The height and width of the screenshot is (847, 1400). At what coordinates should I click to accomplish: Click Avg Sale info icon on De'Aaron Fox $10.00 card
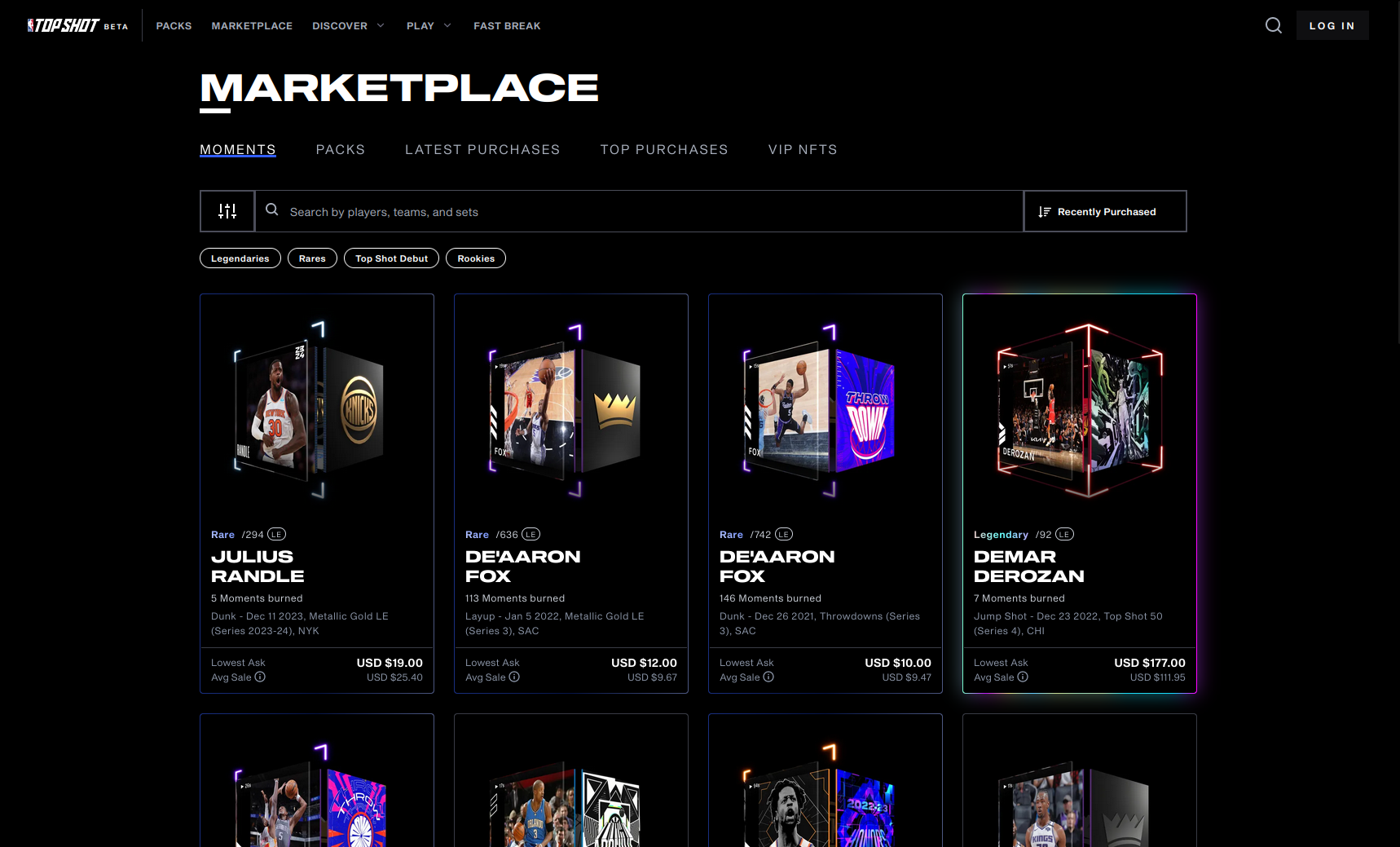768,677
